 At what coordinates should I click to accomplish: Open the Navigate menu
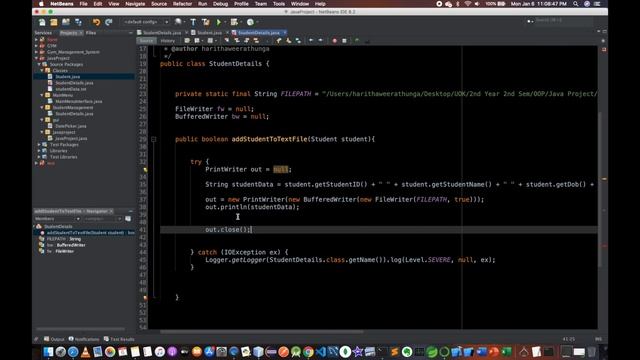tap(135, 4)
